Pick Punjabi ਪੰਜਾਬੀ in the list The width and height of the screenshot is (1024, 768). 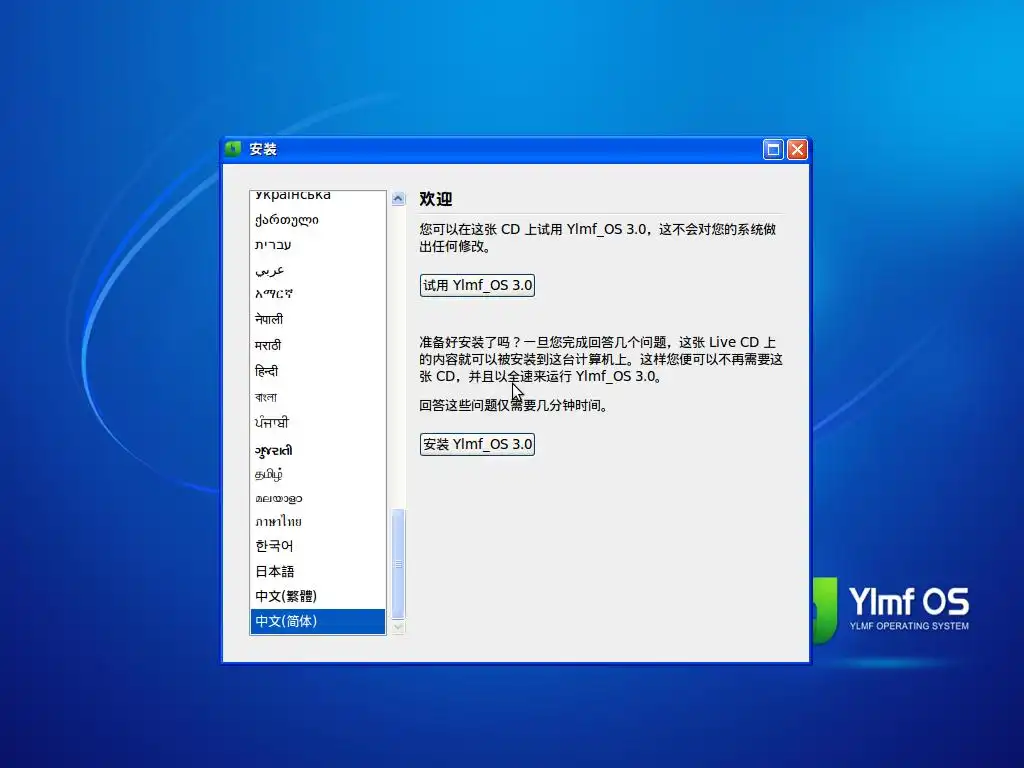coord(317,423)
